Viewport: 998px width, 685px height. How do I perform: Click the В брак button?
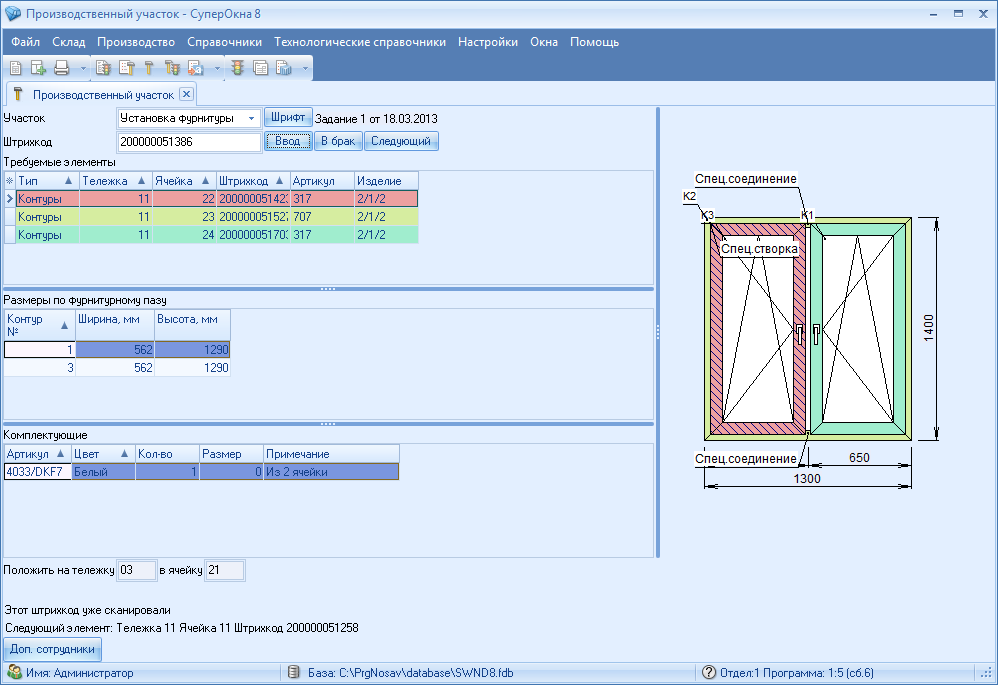tap(338, 141)
